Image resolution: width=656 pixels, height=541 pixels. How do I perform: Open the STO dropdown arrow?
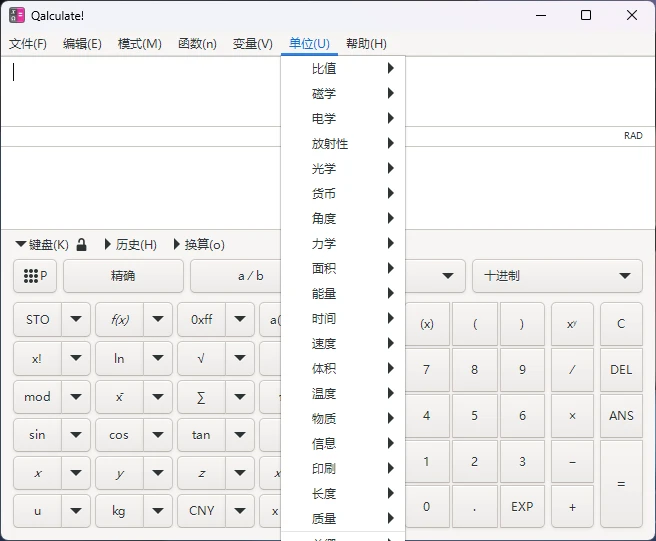click(x=76, y=320)
